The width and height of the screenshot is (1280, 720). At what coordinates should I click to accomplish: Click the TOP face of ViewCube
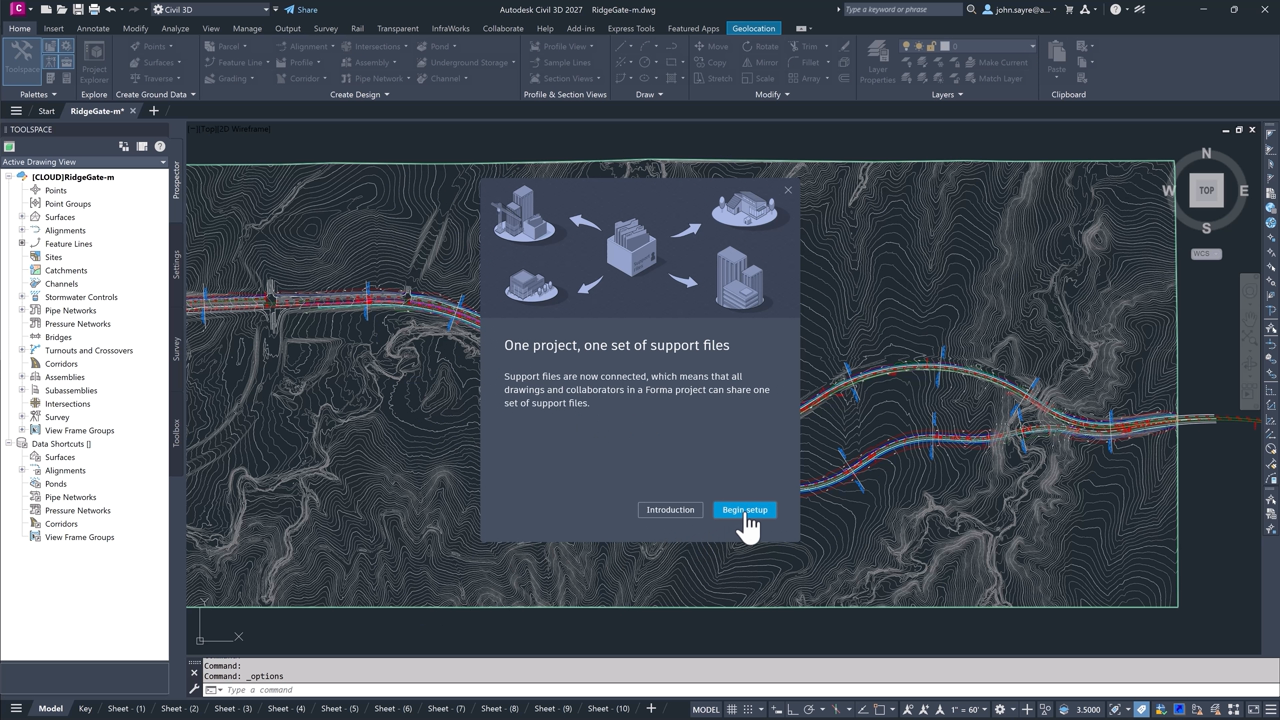point(1206,190)
